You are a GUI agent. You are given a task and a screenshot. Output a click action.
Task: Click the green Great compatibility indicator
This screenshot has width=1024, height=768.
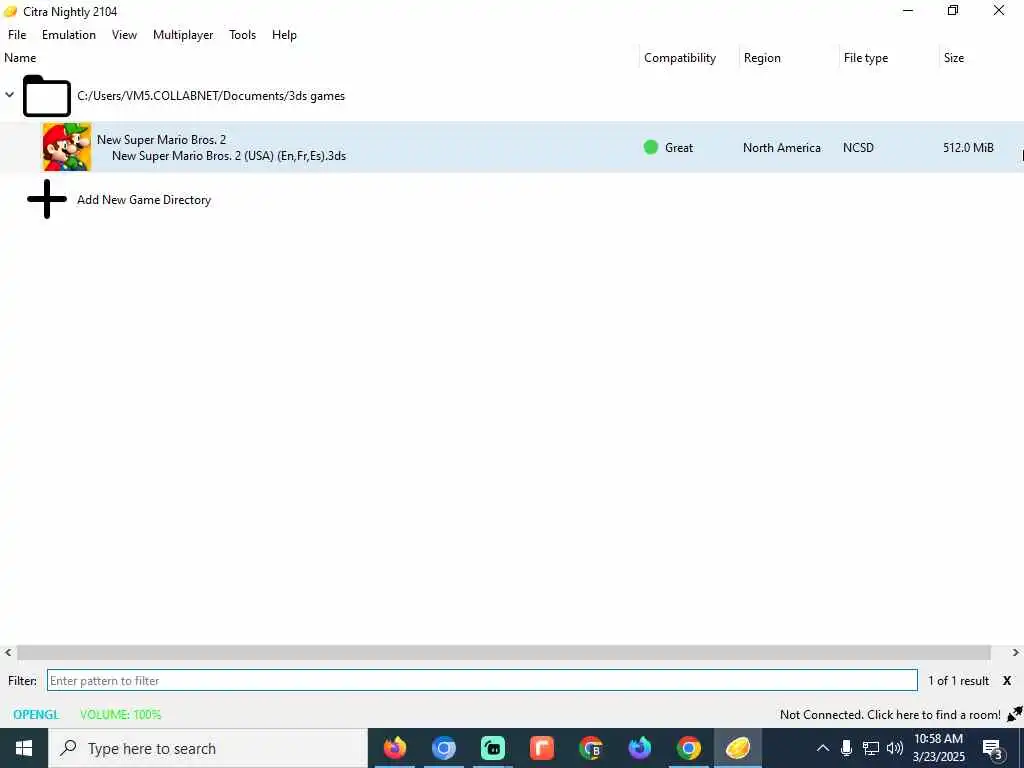point(650,147)
